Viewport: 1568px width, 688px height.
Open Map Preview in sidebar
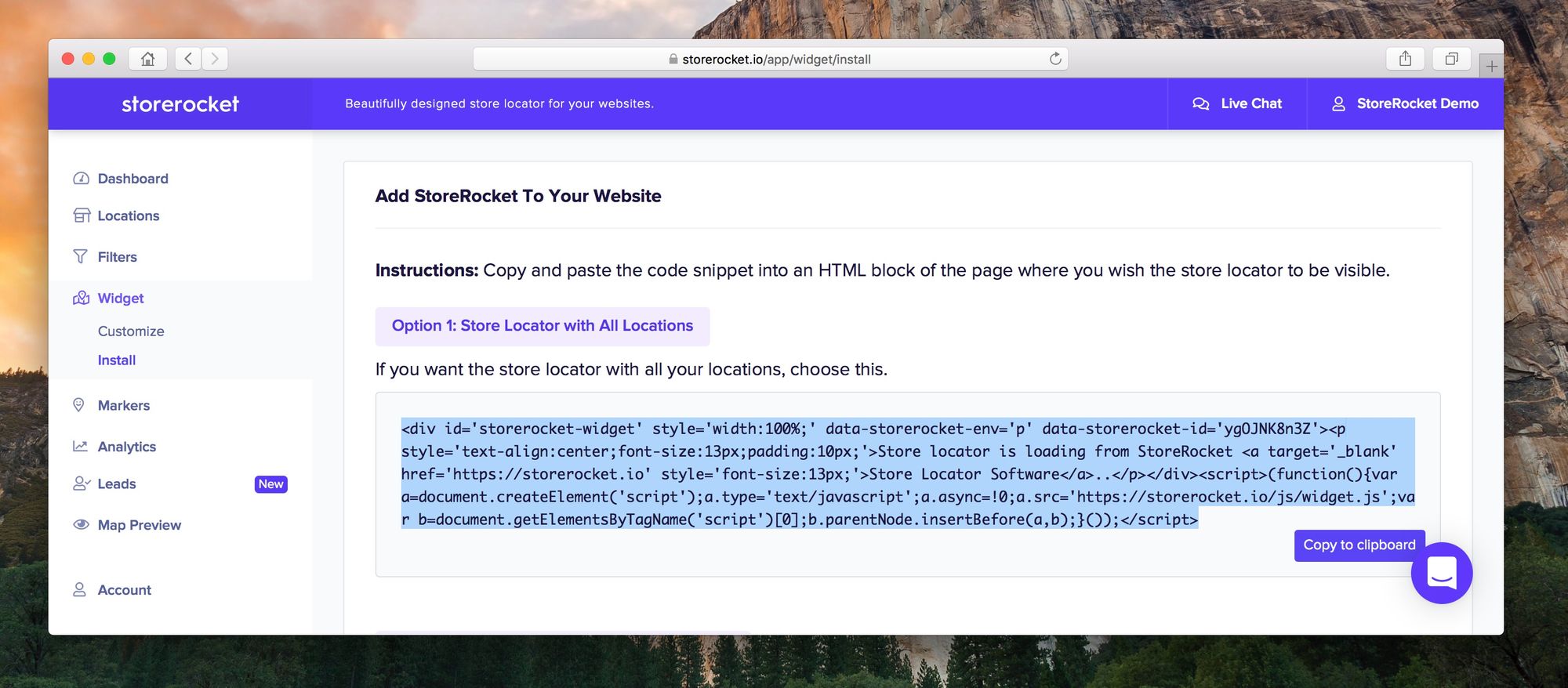click(140, 525)
